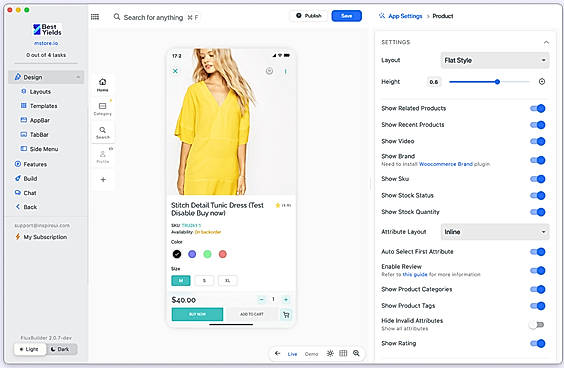This screenshot has width=564, height=368.
Task: Click the App Settings sparkle icon
Action: coord(382,16)
